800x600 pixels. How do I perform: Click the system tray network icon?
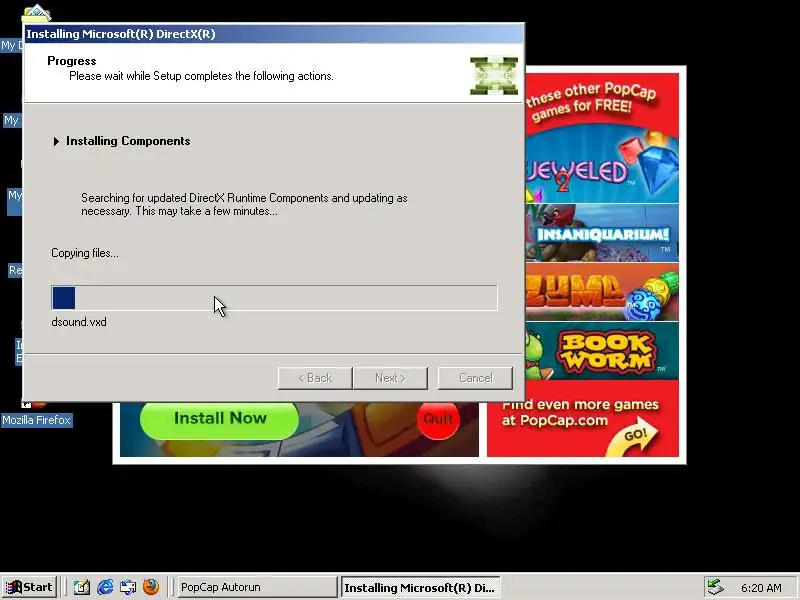715,588
